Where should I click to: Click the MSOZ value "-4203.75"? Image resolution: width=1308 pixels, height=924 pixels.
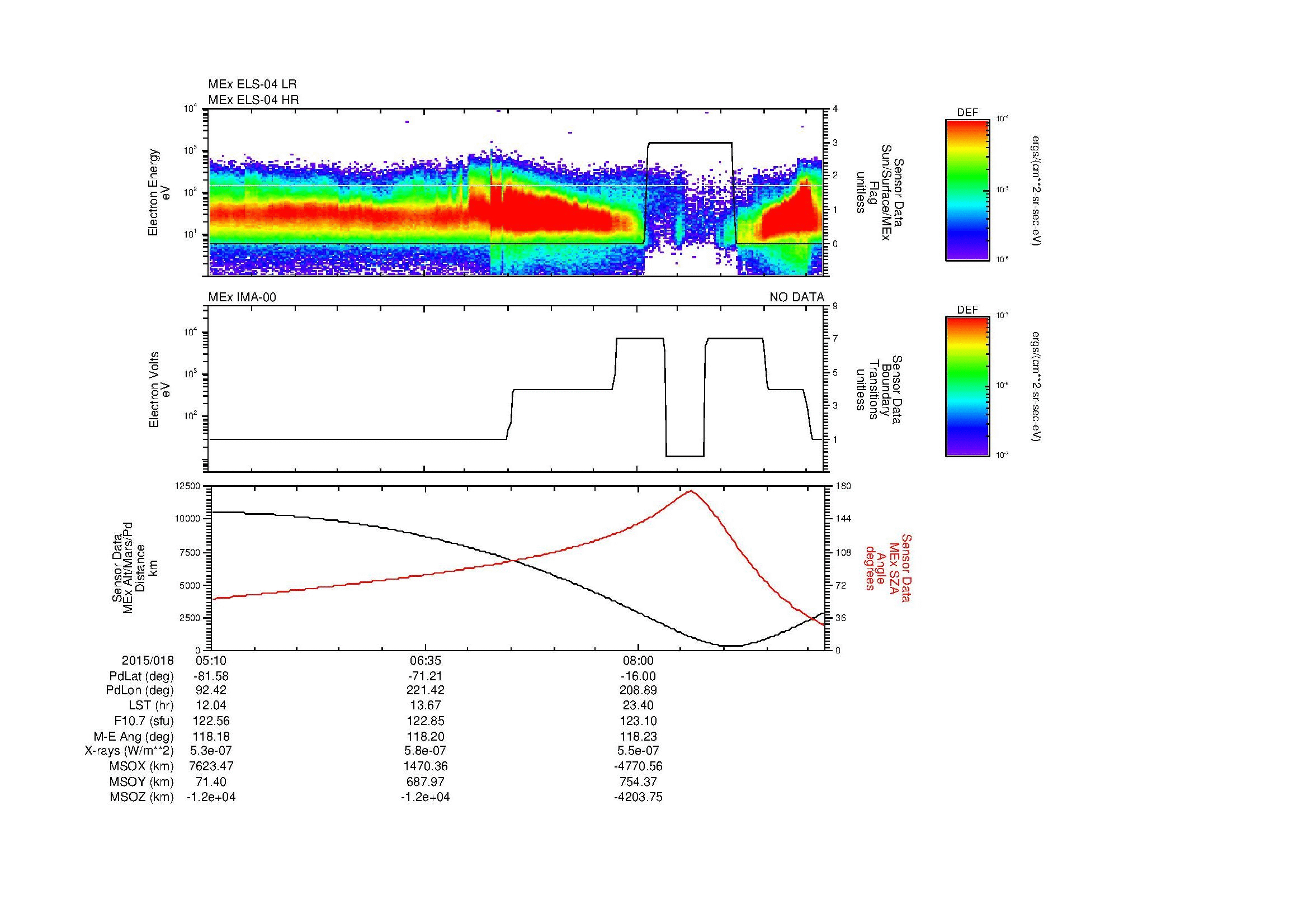tap(639, 797)
